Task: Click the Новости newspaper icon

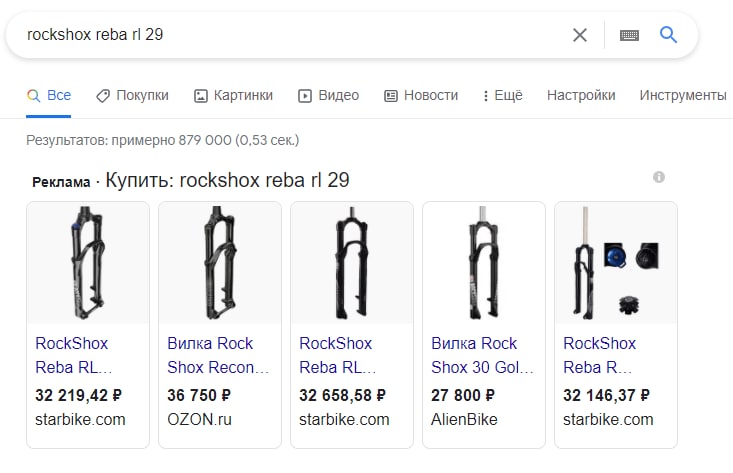Action: point(391,96)
